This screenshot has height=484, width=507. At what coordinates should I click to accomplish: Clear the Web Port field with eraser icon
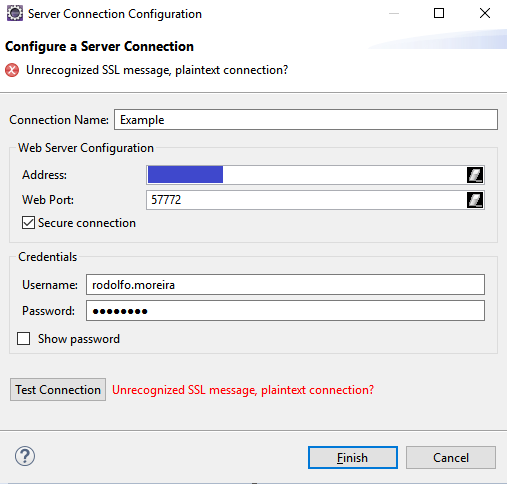475,200
